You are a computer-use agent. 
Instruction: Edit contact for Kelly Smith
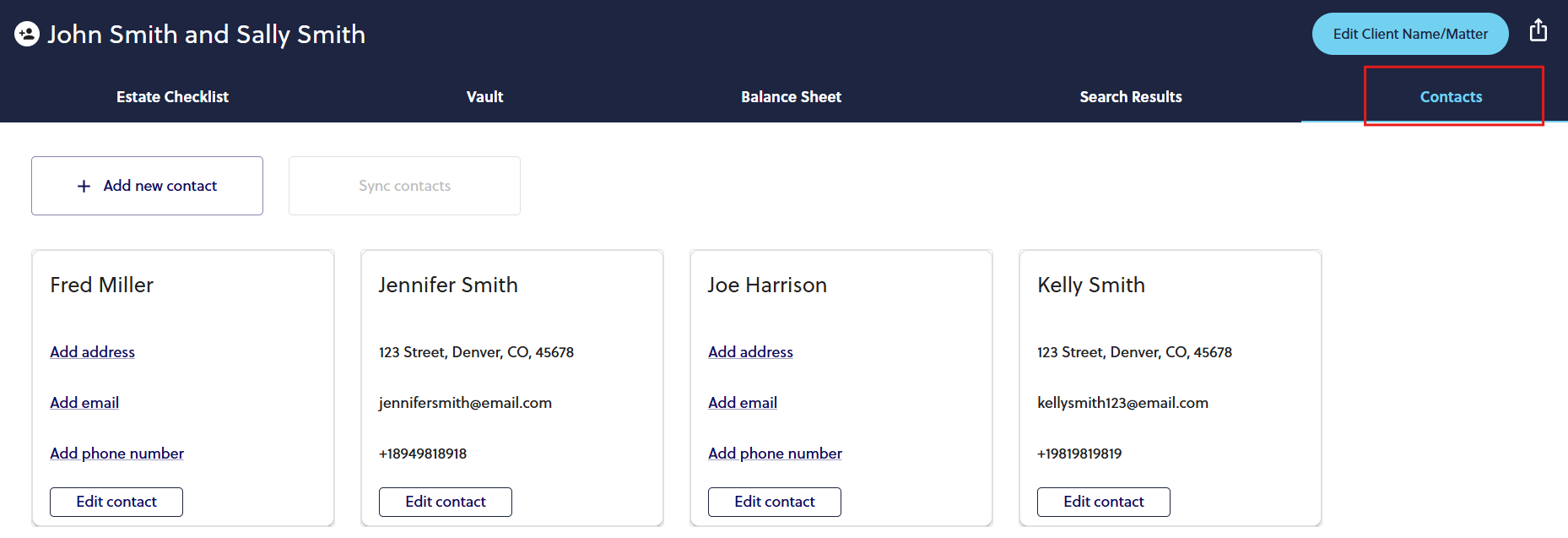click(1104, 502)
